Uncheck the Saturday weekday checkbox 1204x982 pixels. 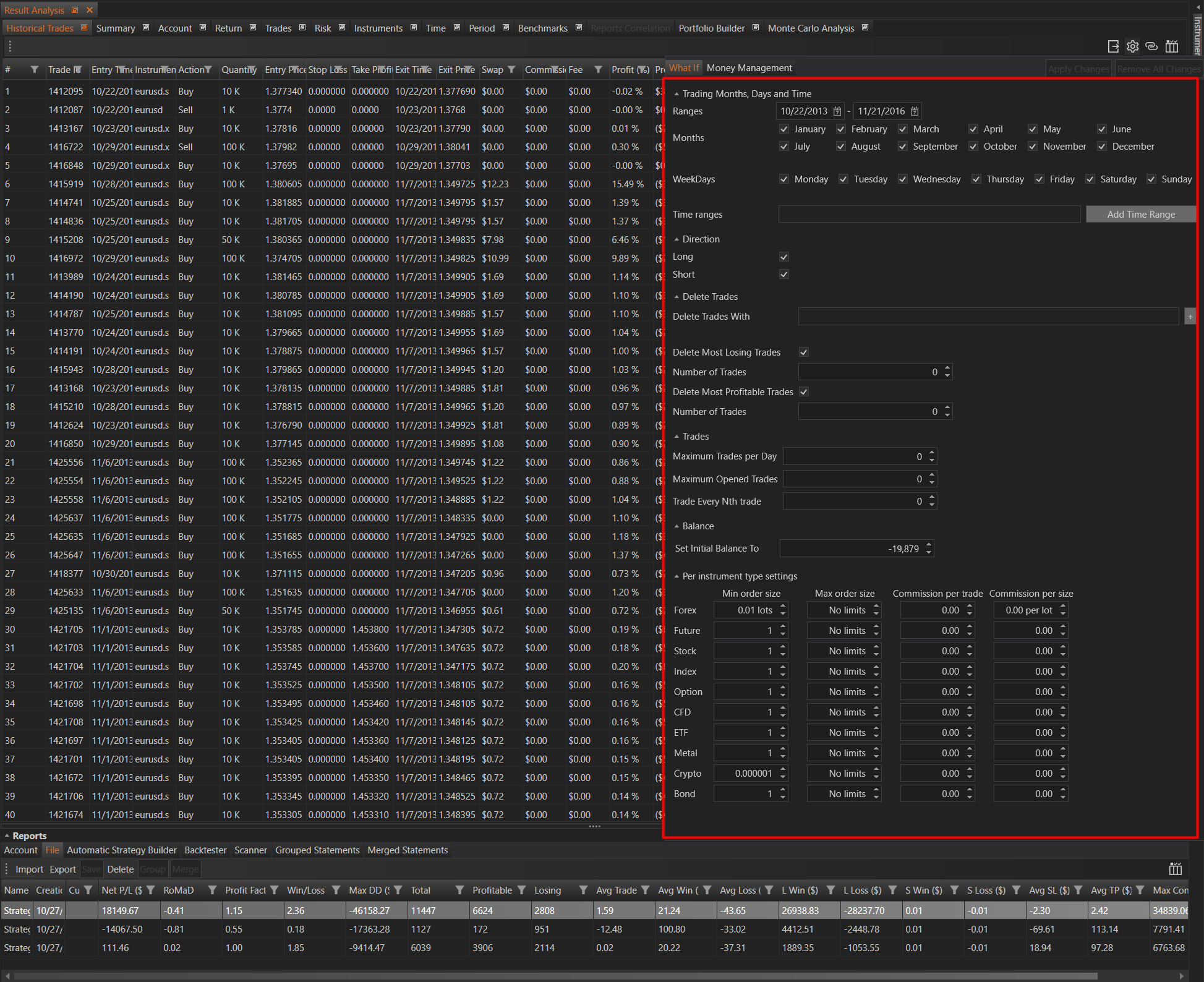(x=1090, y=179)
